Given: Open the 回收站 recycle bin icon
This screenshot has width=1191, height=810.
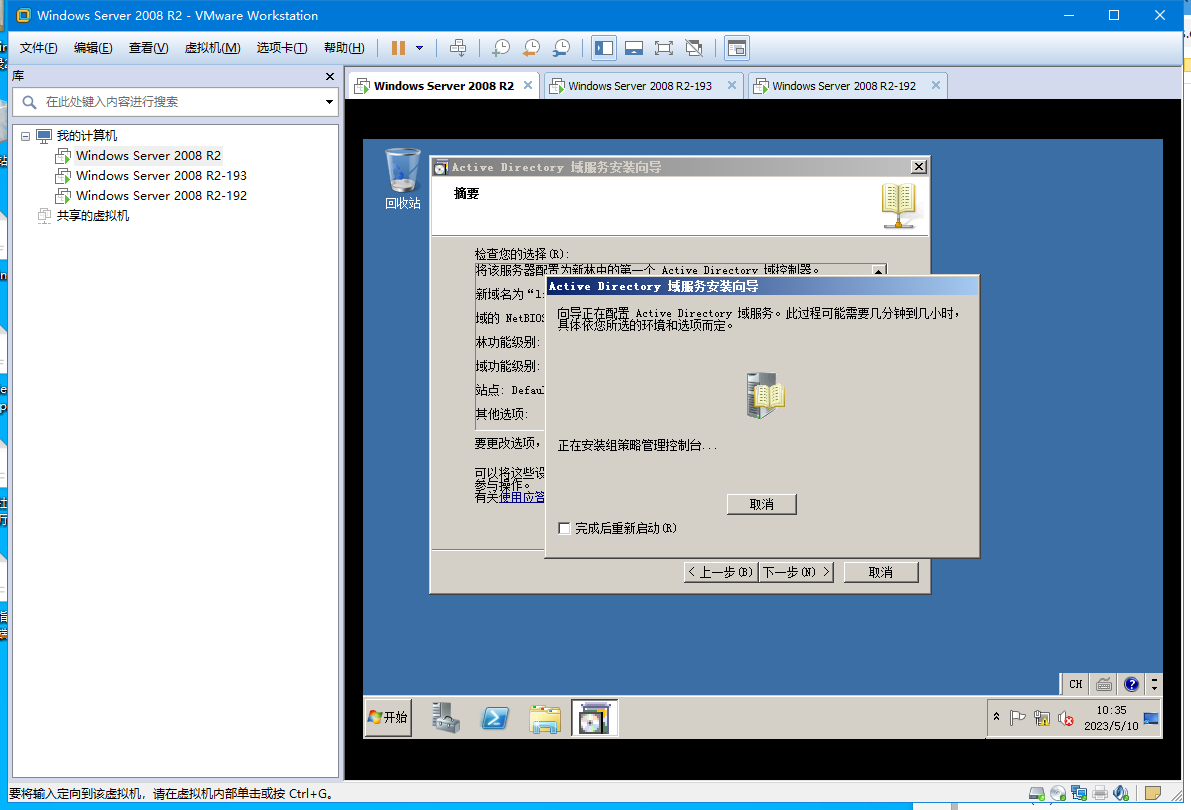Looking at the screenshot, I should click(x=403, y=179).
